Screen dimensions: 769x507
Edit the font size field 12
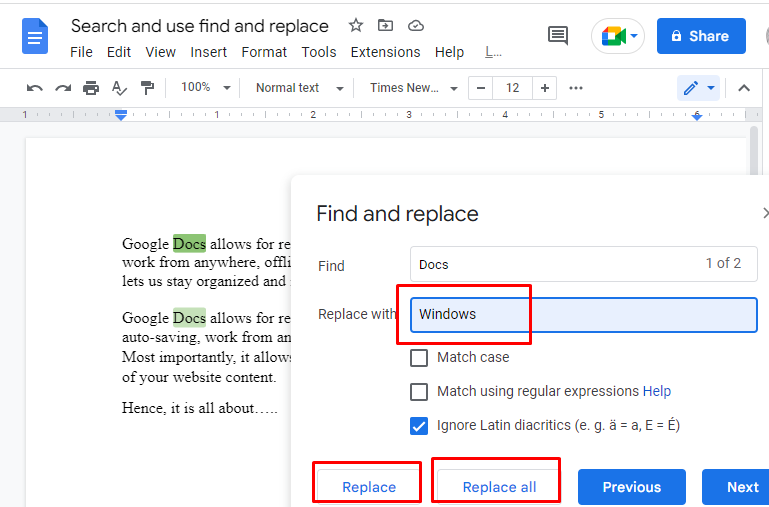click(x=513, y=88)
